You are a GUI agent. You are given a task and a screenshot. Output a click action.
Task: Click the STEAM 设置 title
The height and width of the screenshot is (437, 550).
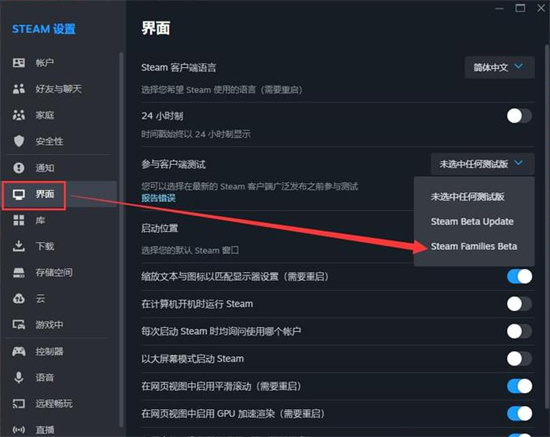pos(44,29)
